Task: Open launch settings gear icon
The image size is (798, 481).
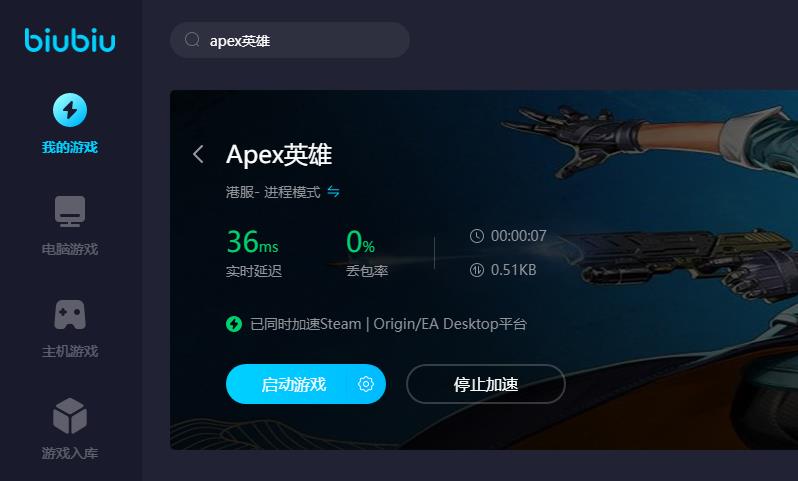Action: [365, 384]
